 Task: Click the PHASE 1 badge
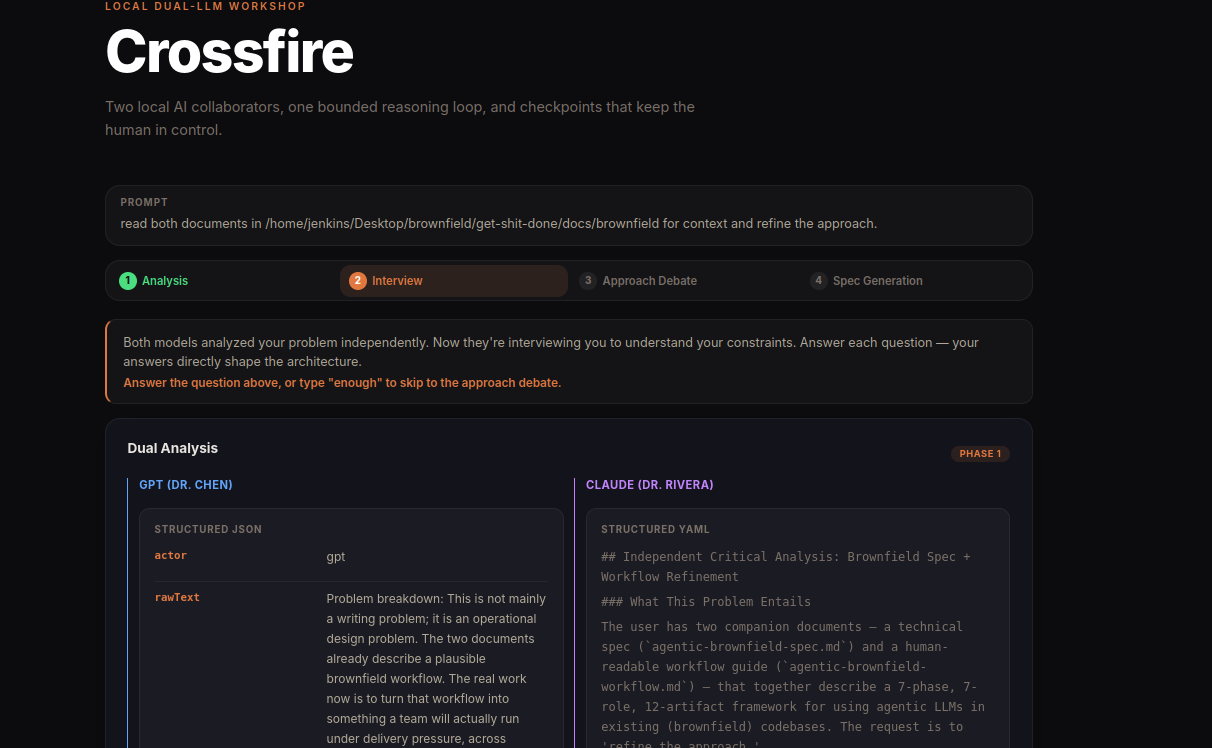(980, 454)
